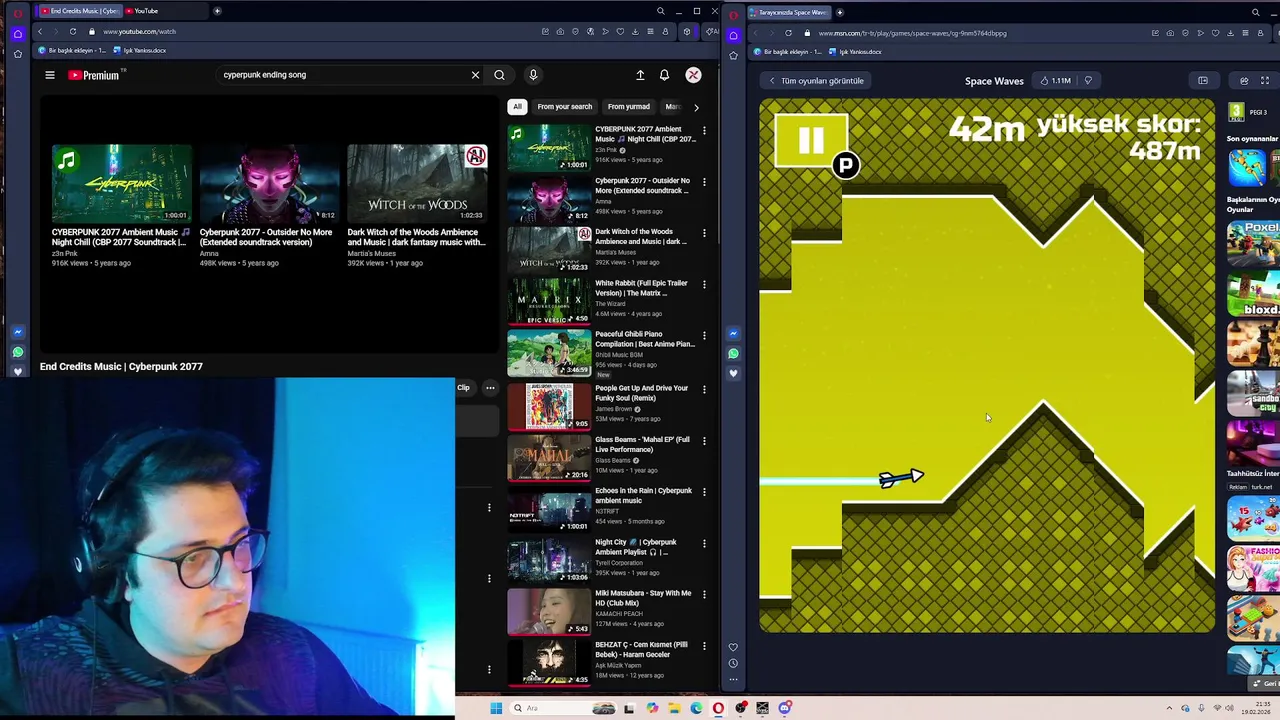Open options for People Get Up And Drive video
This screenshot has width=1280, height=720.
point(704,390)
